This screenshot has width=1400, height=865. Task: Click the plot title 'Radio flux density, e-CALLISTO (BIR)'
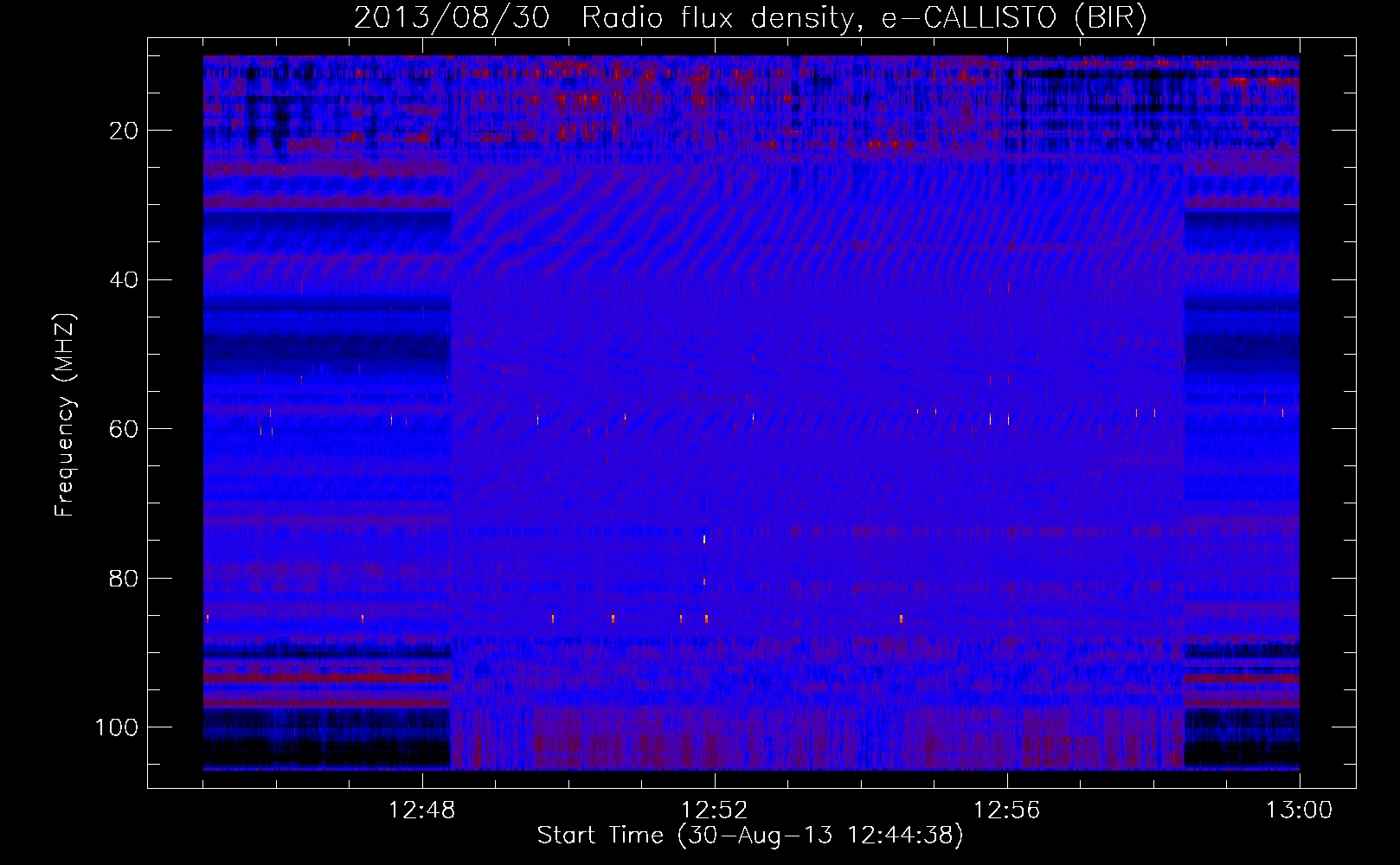864,18
